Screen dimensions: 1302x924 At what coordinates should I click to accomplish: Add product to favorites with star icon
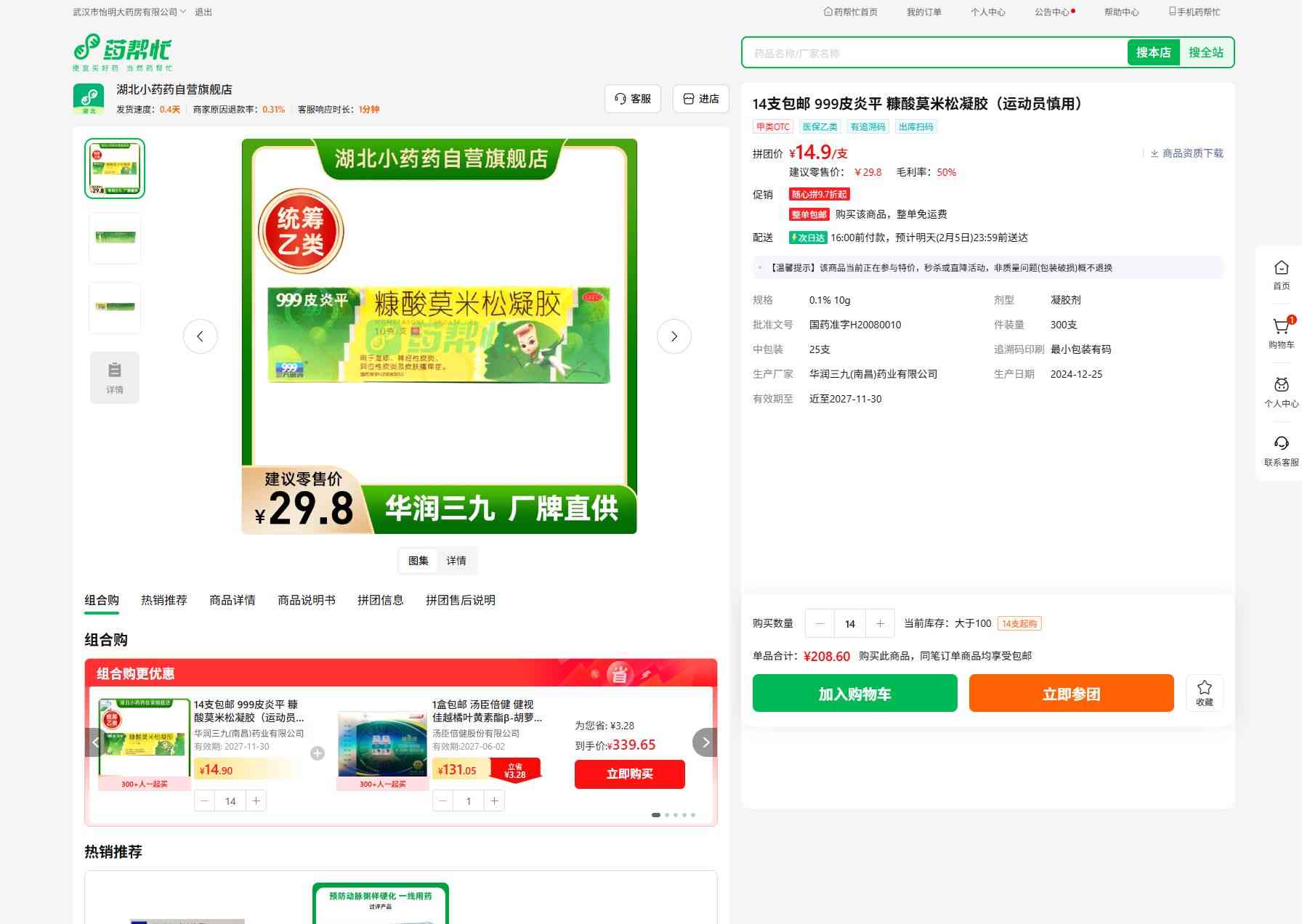1204,692
